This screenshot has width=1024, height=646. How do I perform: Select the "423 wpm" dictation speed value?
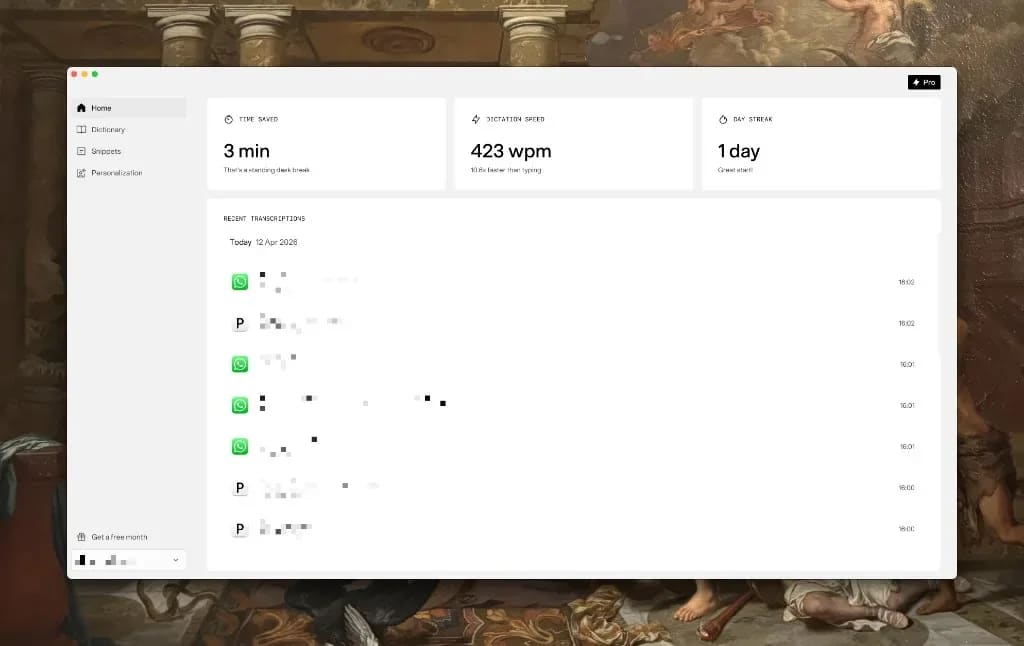(x=511, y=151)
